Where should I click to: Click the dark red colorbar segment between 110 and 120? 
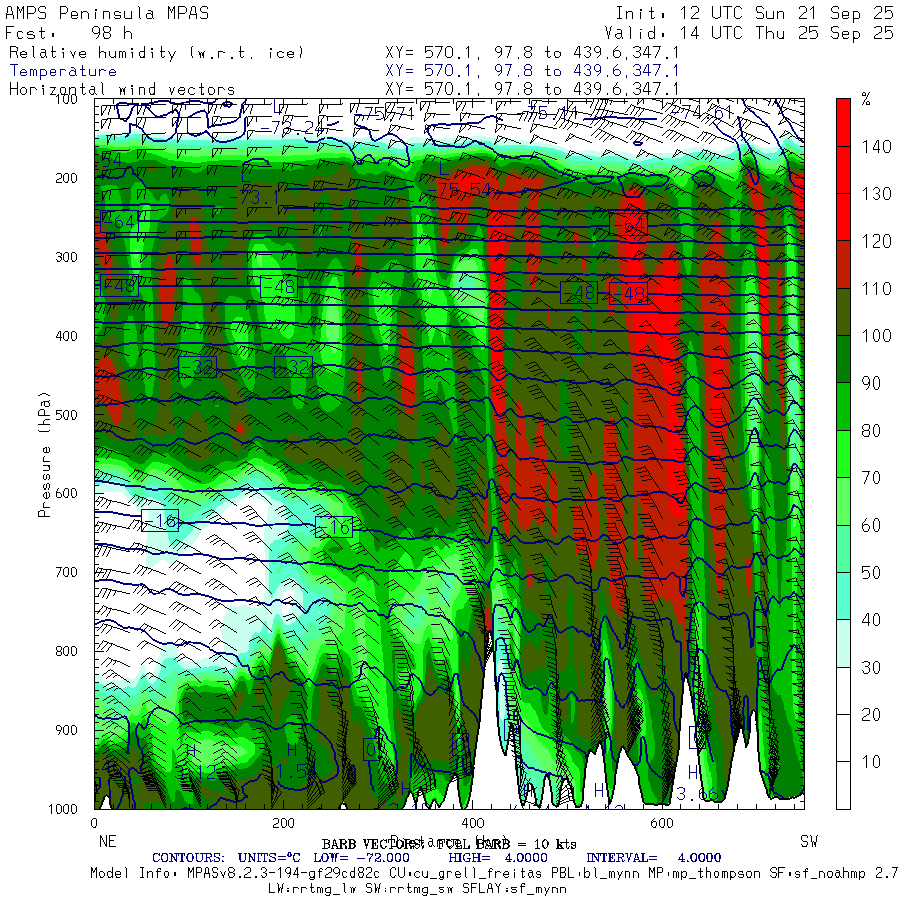coord(843,265)
